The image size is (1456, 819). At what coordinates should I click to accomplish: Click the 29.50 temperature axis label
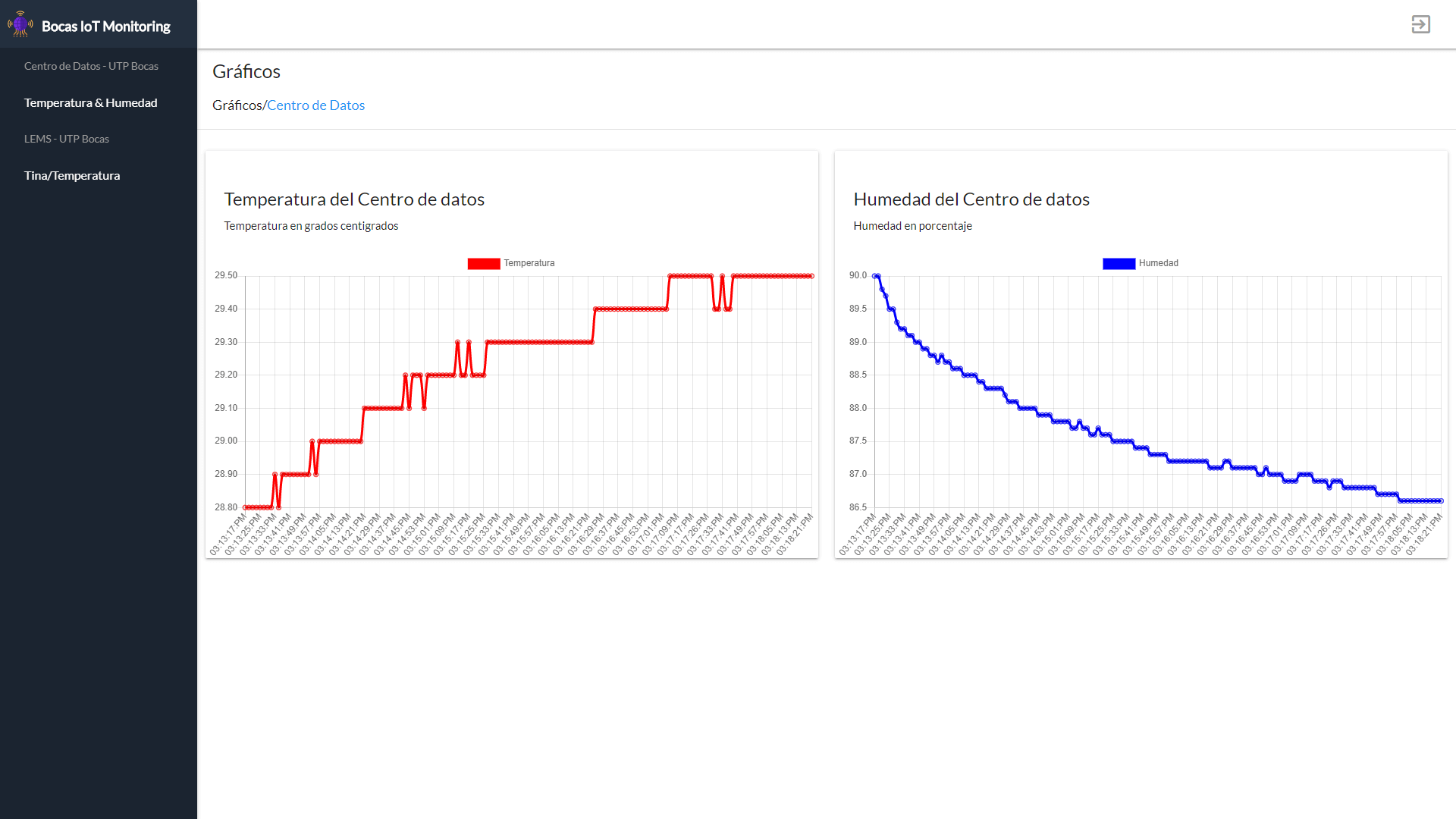226,275
